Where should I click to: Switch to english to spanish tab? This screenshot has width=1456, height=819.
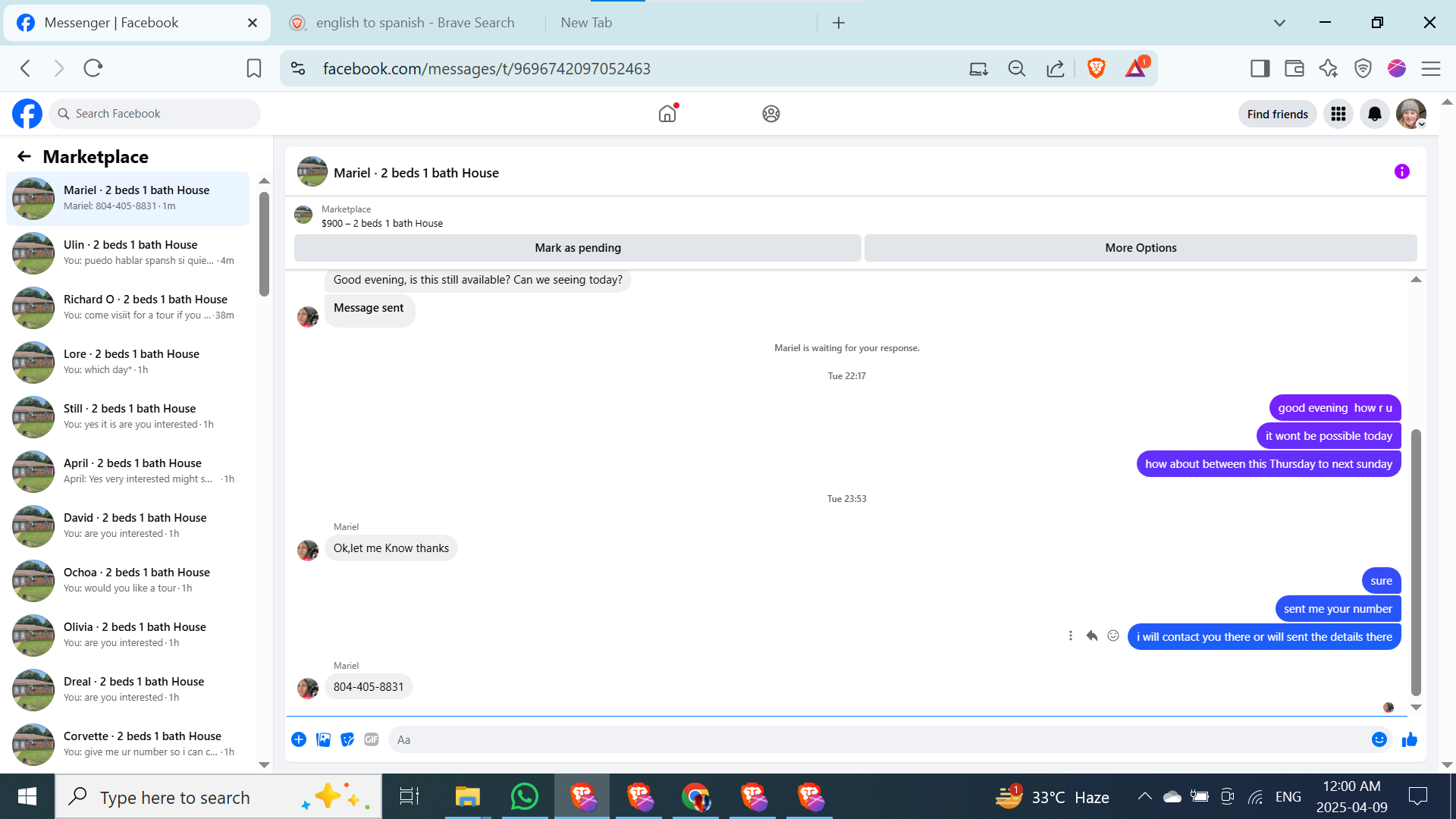414,23
